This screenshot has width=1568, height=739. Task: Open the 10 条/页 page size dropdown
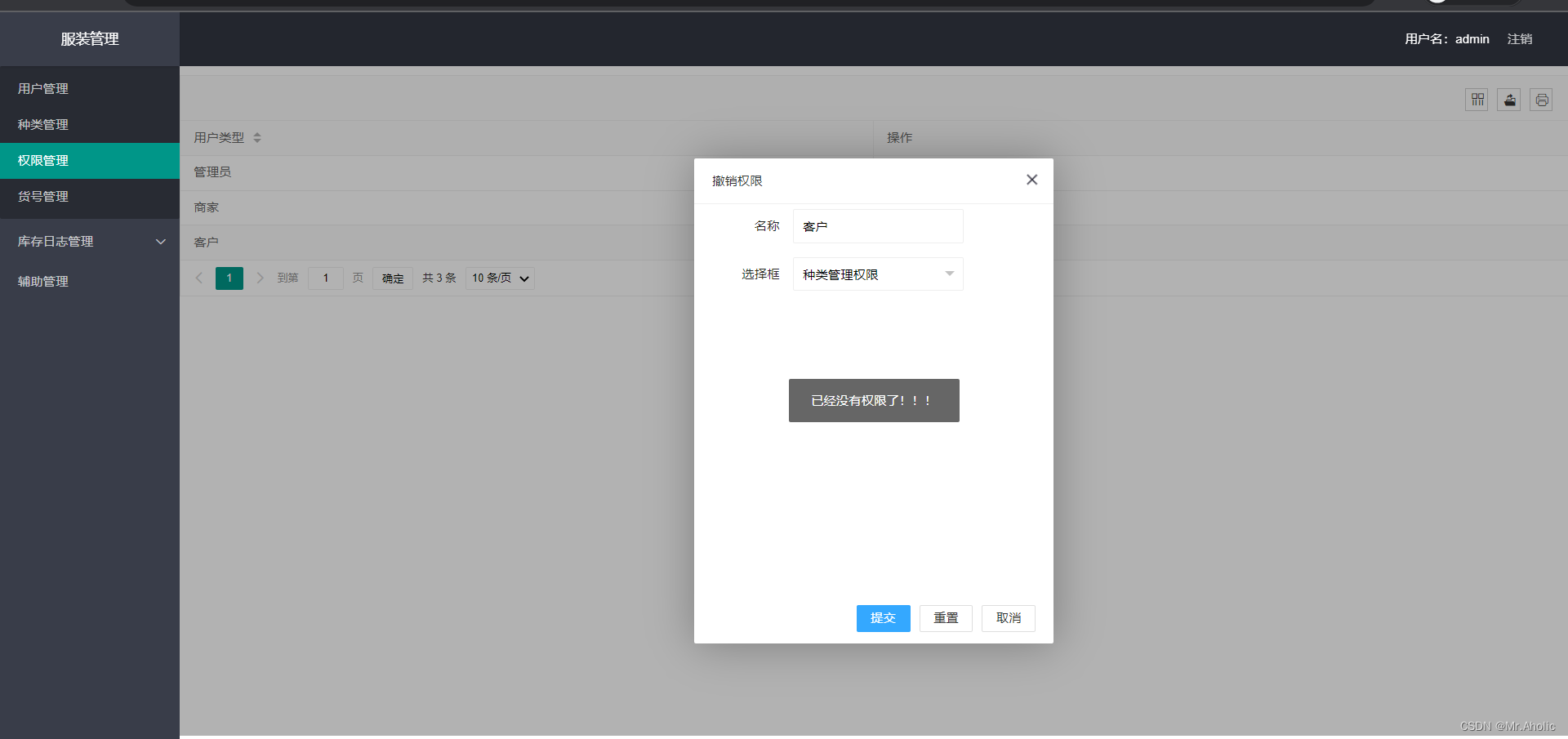tap(500, 278)
